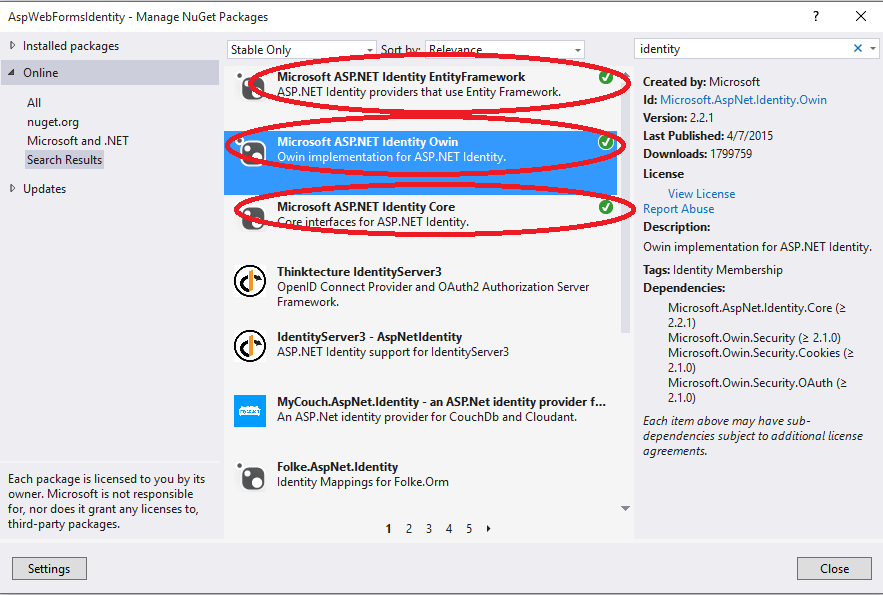Screen dimensions: 883x595
Task: Select Microsoft ASP.NET Identity EntityFramework package title
Action: pos(401,77)
